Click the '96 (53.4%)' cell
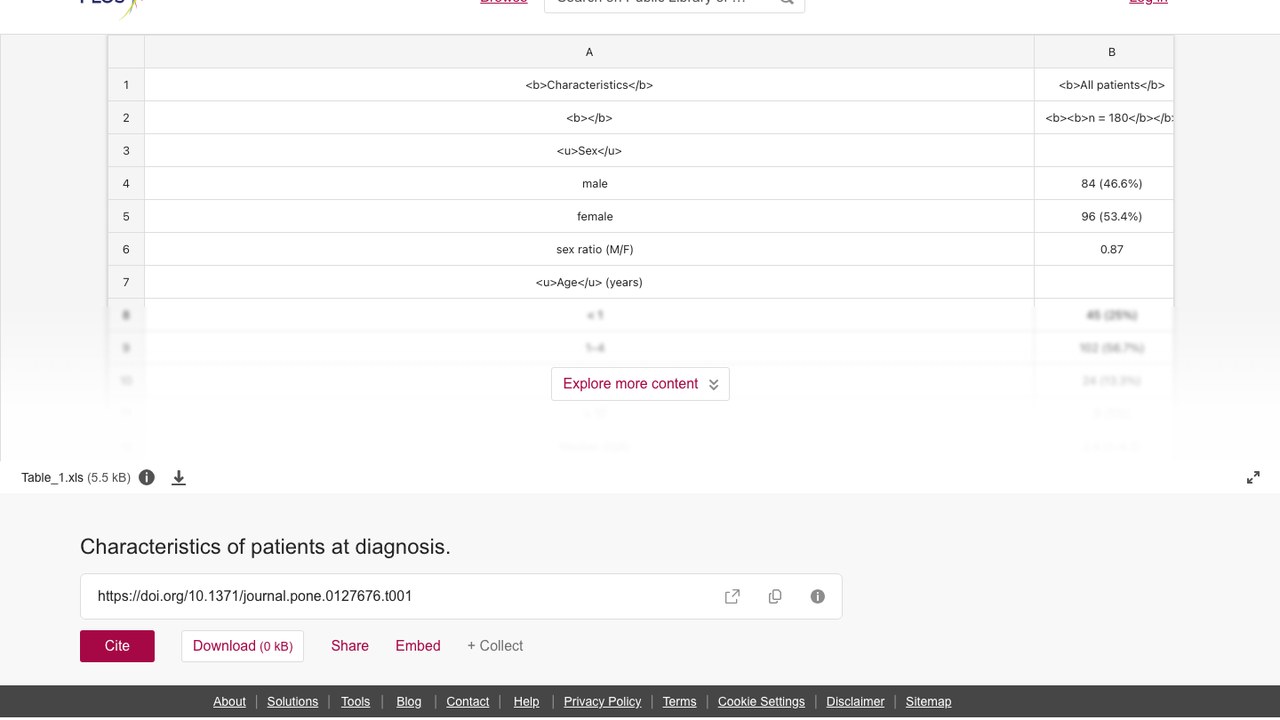1280x720 pixels. click(x=1104, y=217)
